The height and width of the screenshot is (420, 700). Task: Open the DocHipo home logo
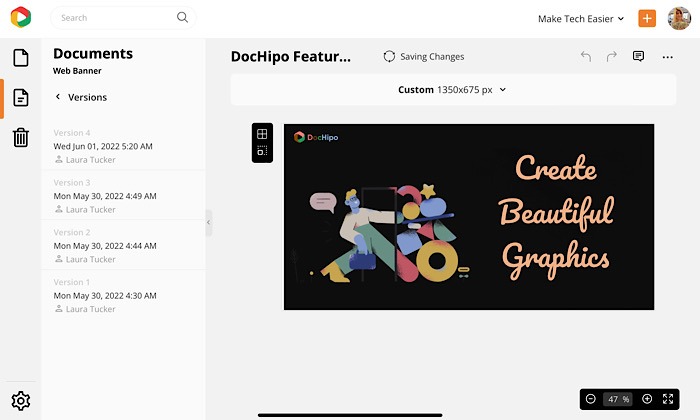[21, 17]
